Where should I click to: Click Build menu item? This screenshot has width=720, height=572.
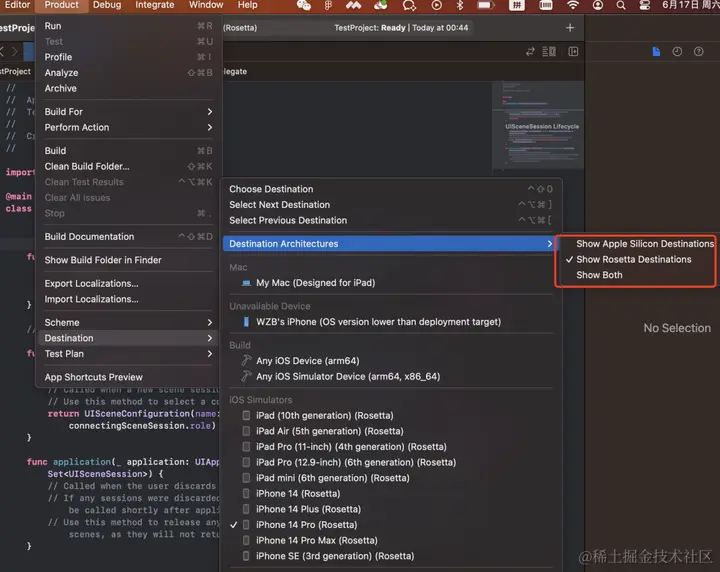[129, 151]
